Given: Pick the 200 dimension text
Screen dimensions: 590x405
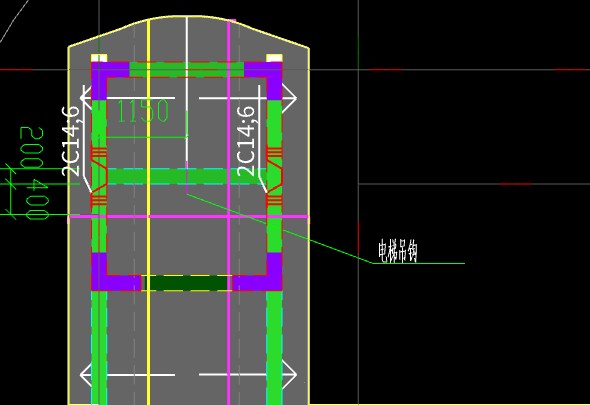Looking at the screenshot, I should (32, 147).
